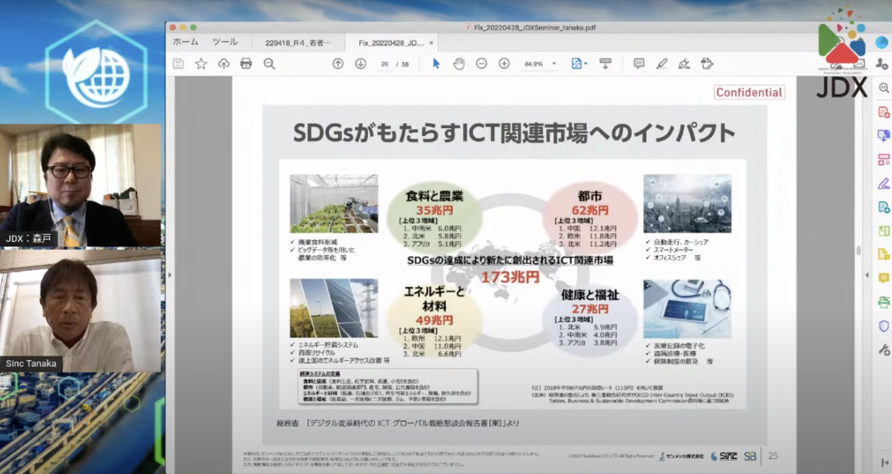
Task: Click the 都市 62兆円 circle
Action: tap(589, 217)
